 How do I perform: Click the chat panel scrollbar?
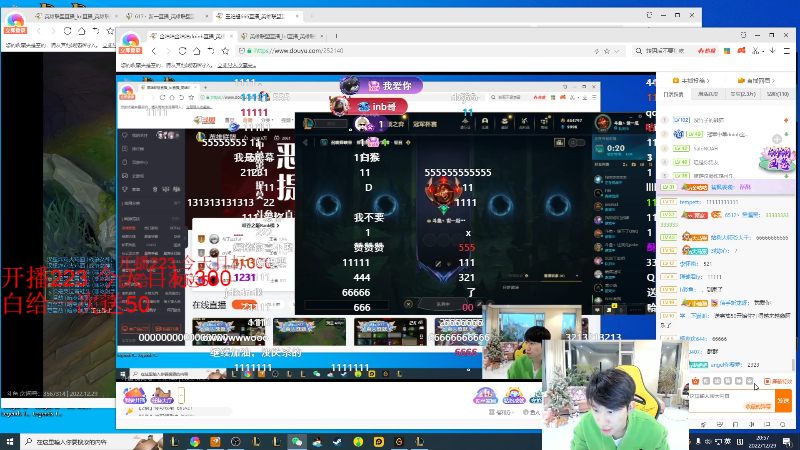pos(792,364)
